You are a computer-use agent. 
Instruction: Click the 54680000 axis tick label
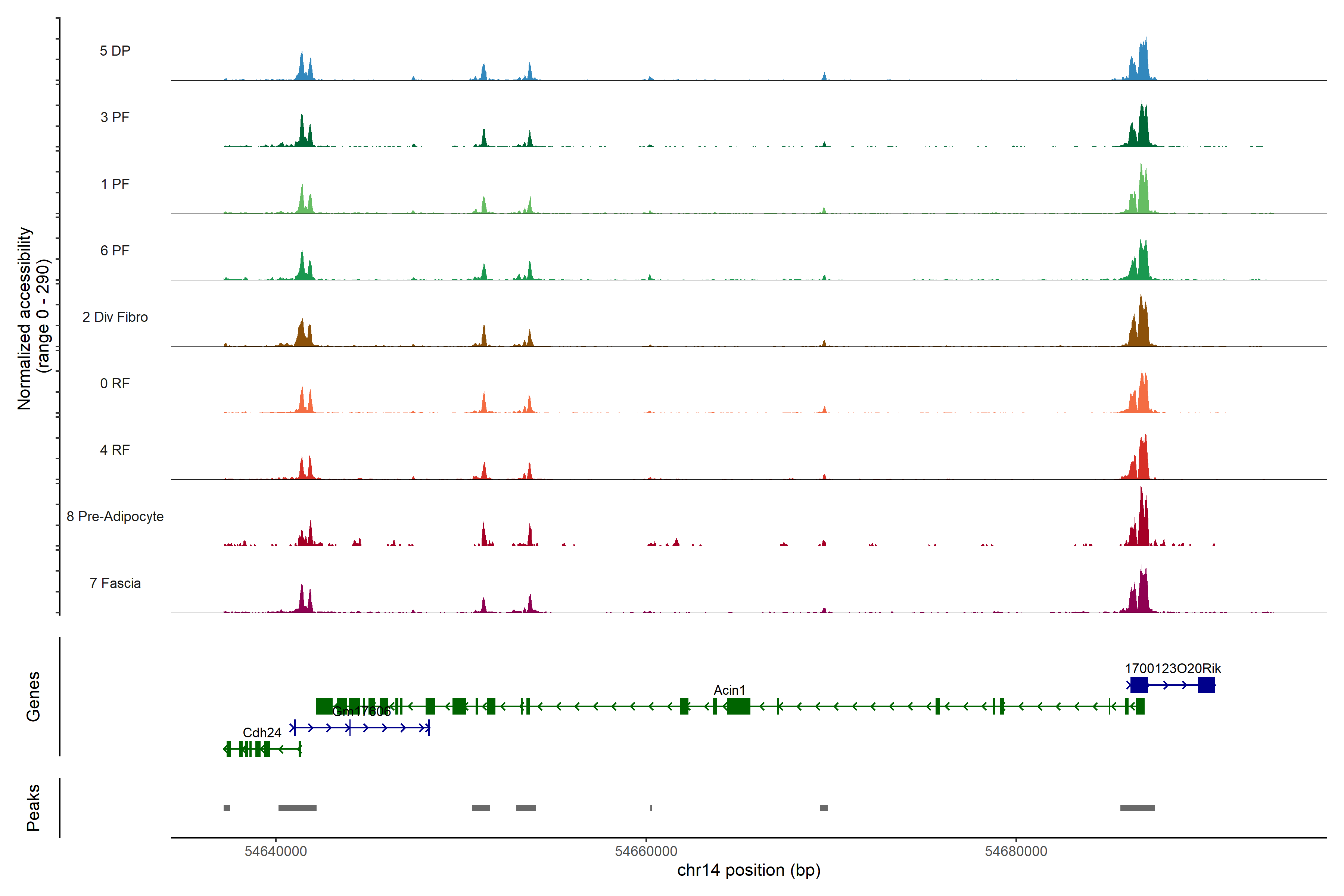(x=1016, y=851)
